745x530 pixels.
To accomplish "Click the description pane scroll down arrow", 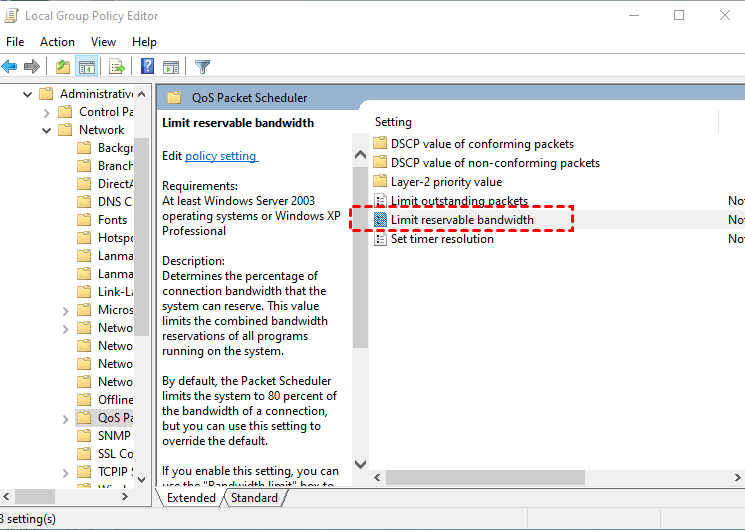I will tap(361, 464).
